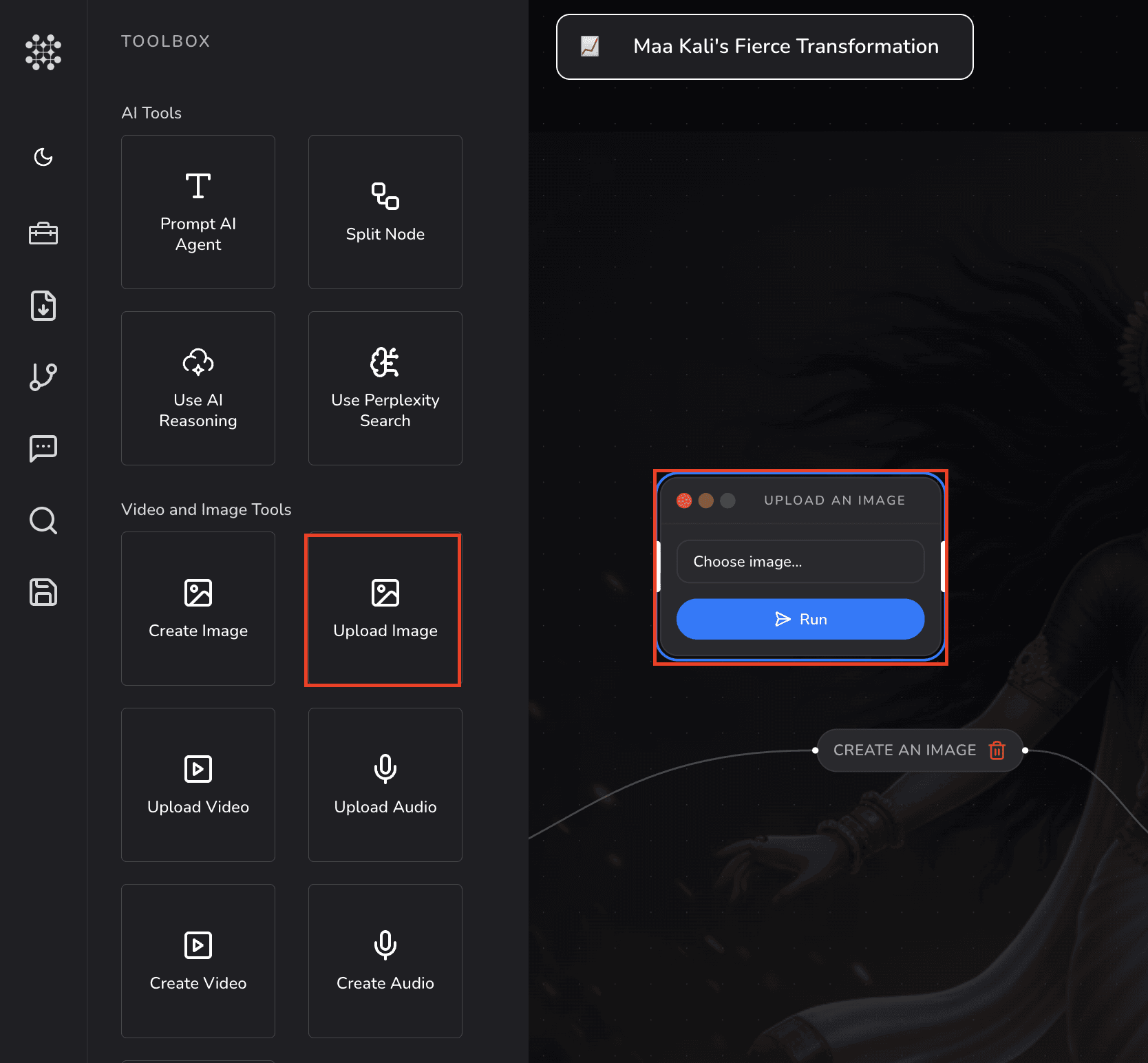The height and width of the screenshot is (1063, 1148).
Task: Select the Upload Audio tool card
Action: pyautogui.click(x=385, y=785)
